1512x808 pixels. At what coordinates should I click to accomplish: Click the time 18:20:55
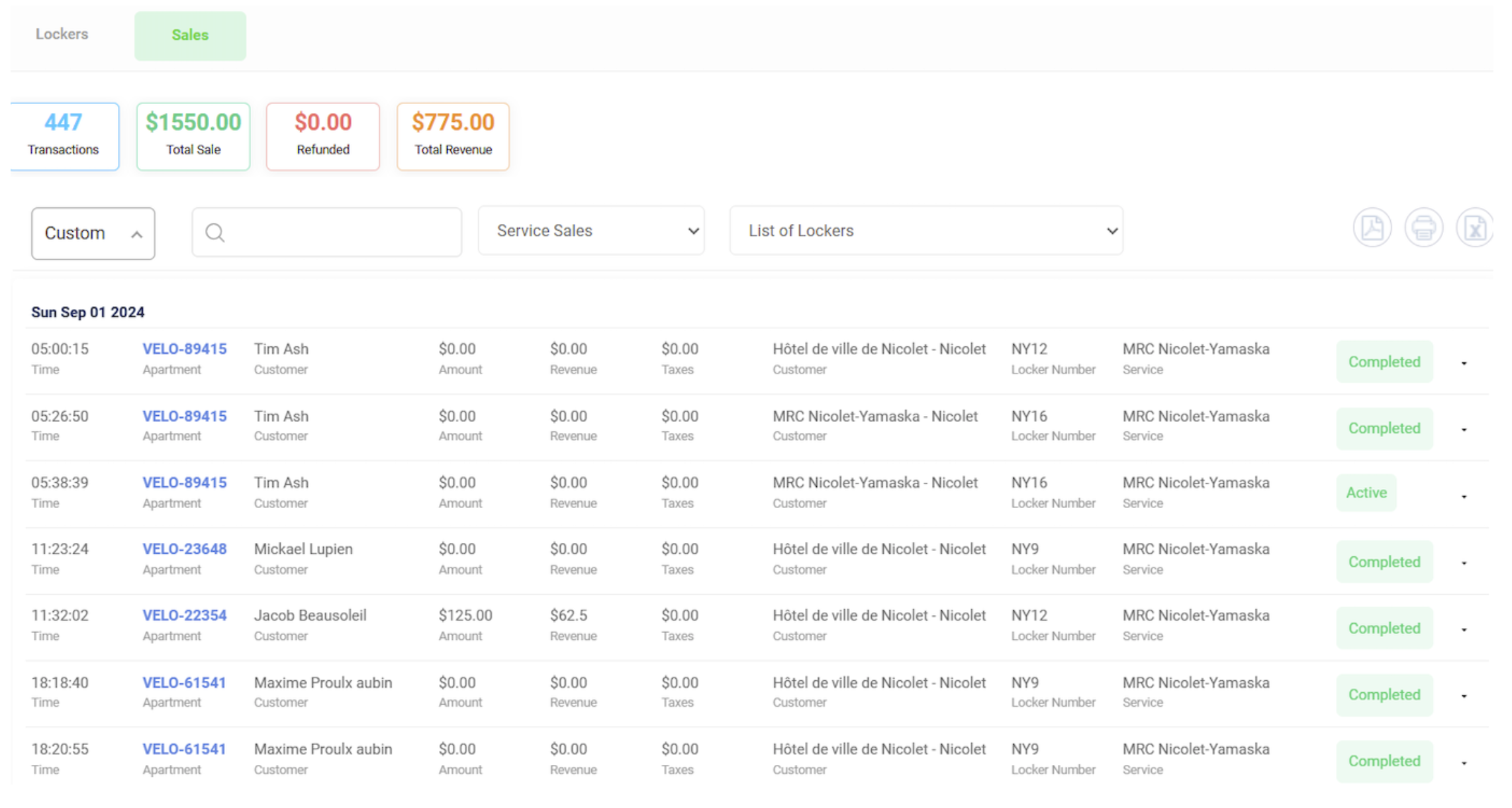click(x=60, y=749)
